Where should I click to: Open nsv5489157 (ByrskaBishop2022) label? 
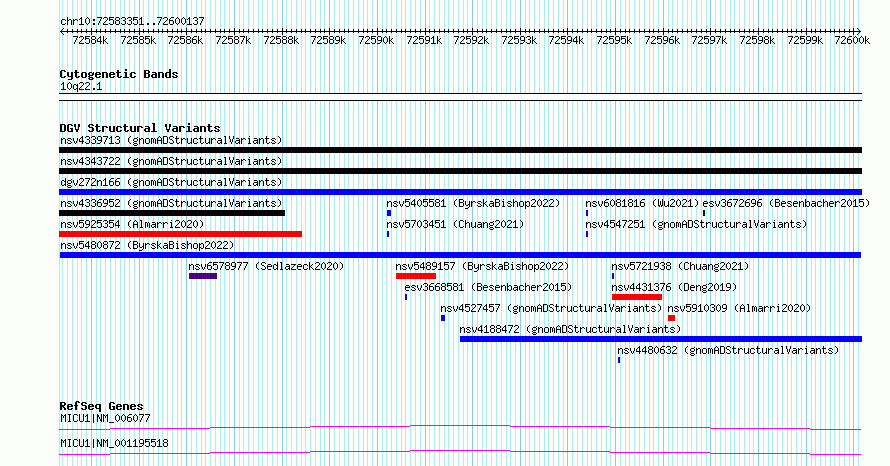[482, 266]
